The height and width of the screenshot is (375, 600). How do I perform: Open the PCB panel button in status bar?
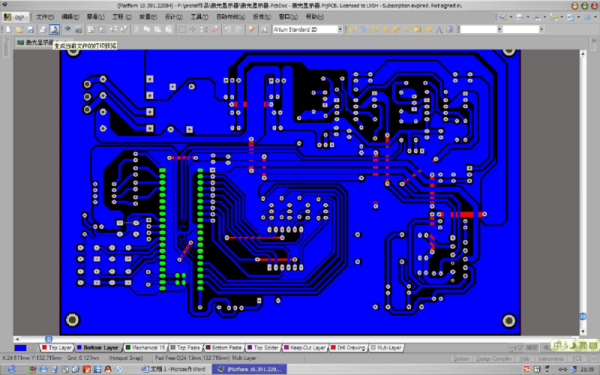tap(577, 359)
